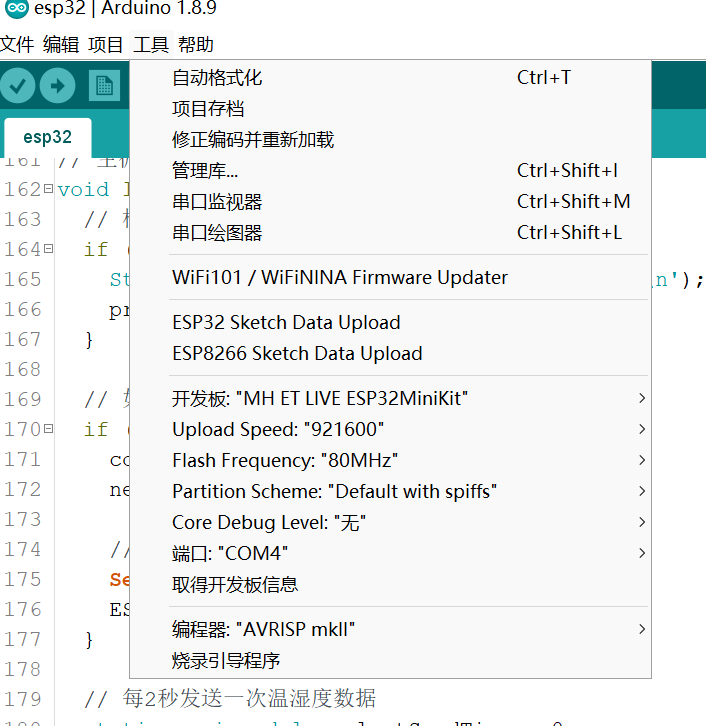This screenshot has width=706, height=726.
Task: Click the New sketch file icon
Action: point(104,85)
